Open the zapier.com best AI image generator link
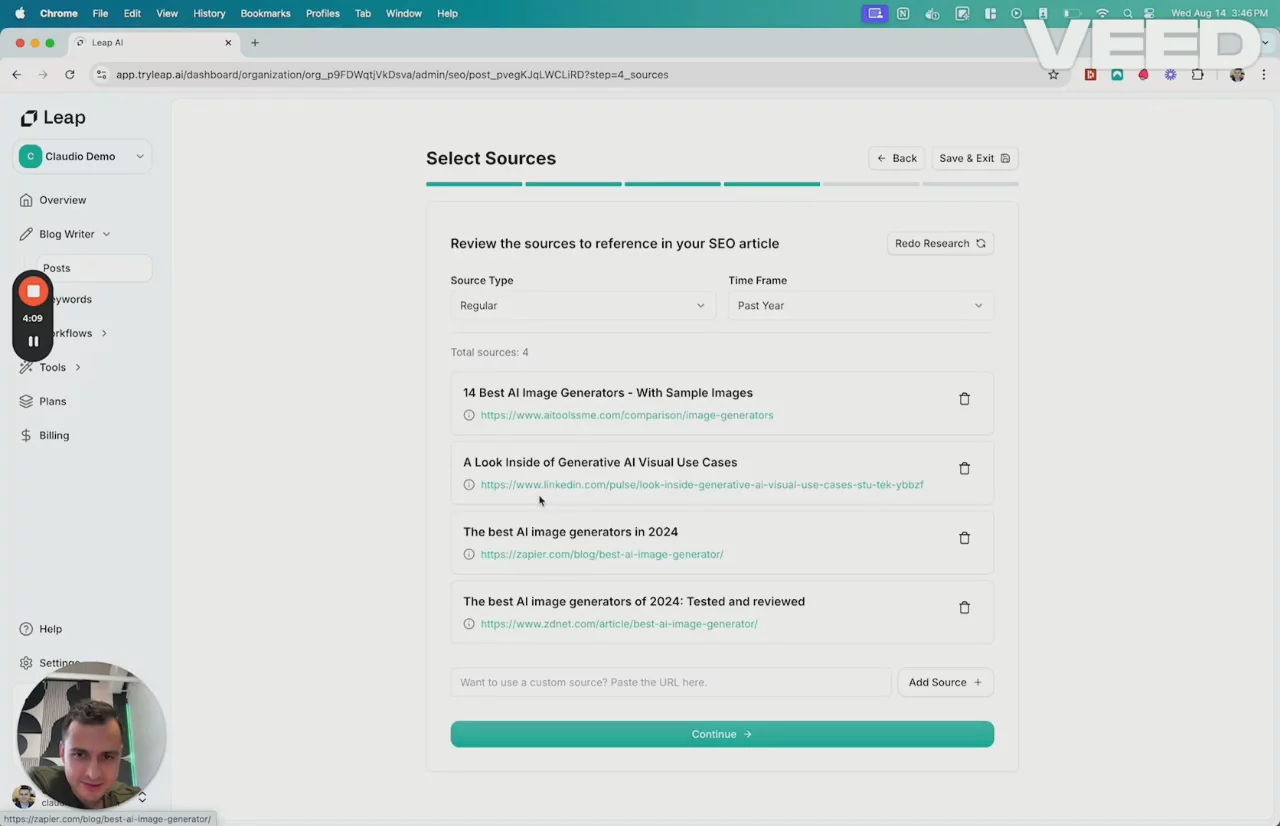 point(601,554)
